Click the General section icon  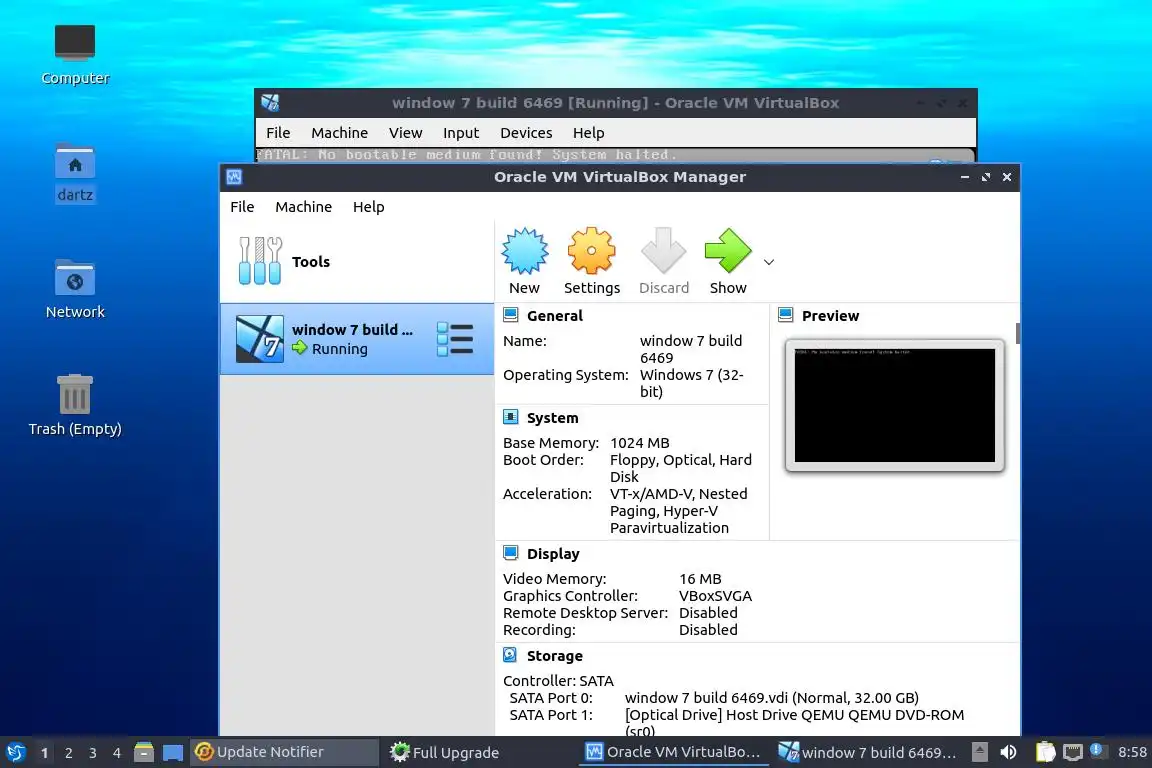511,315
